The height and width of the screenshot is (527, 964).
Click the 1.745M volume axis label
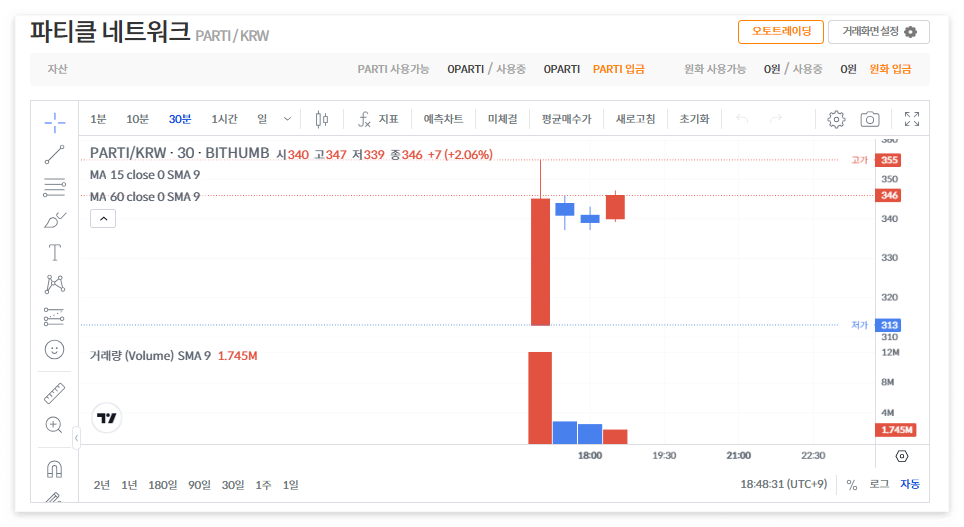(896, 430)
